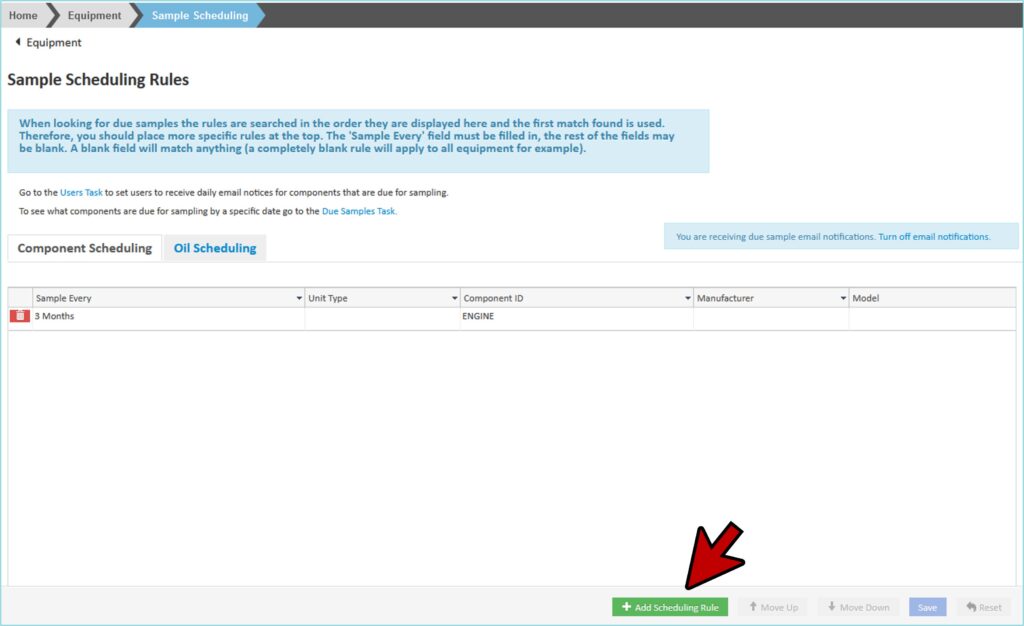Open the Manufacturer column dropdown

[x=843, y=298]
